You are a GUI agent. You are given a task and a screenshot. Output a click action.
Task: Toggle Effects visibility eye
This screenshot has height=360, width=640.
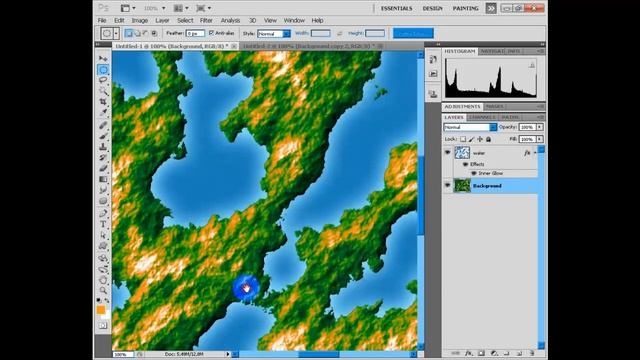465,164
